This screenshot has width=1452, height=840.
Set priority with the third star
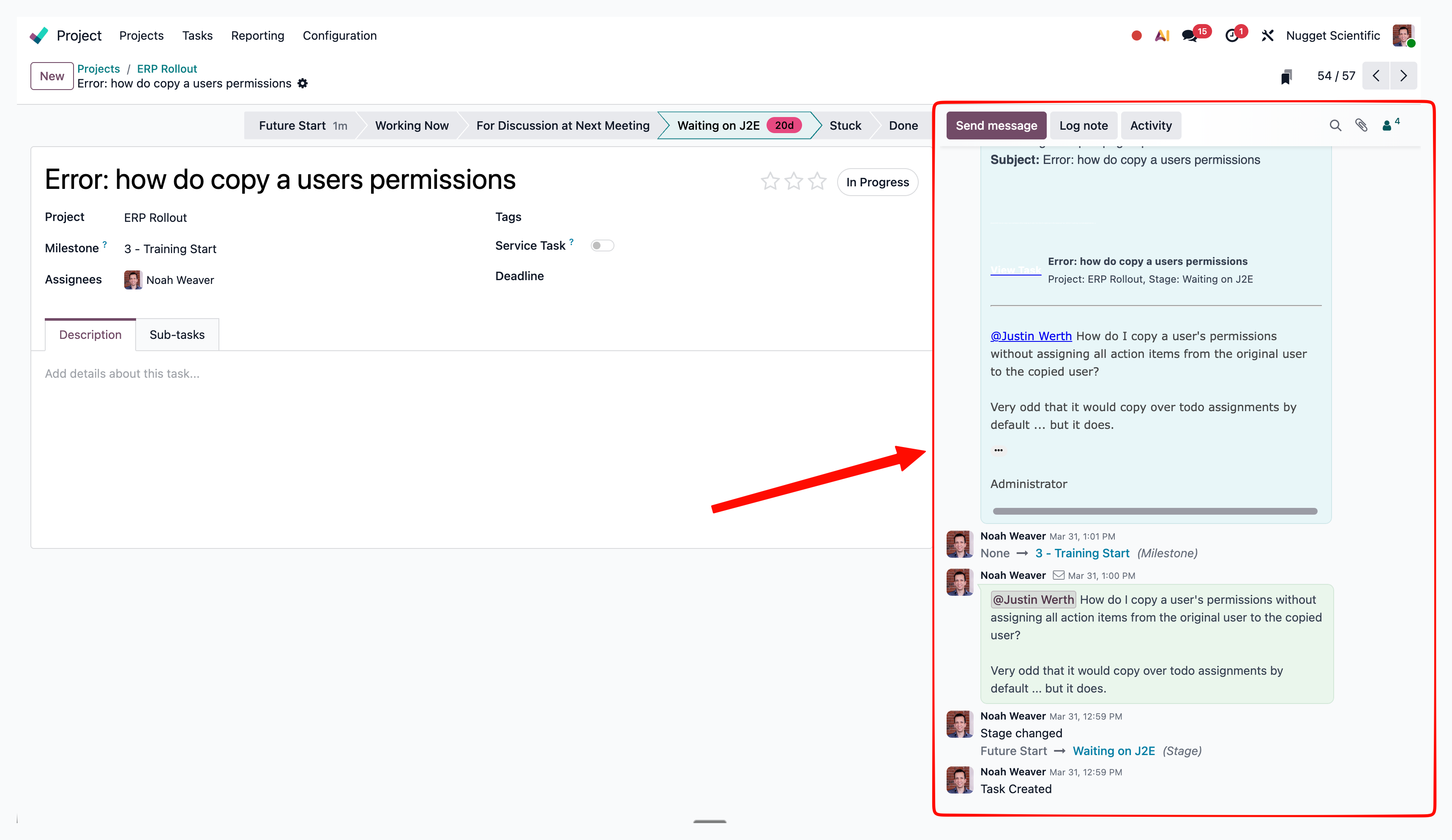[x=817, y=182]
